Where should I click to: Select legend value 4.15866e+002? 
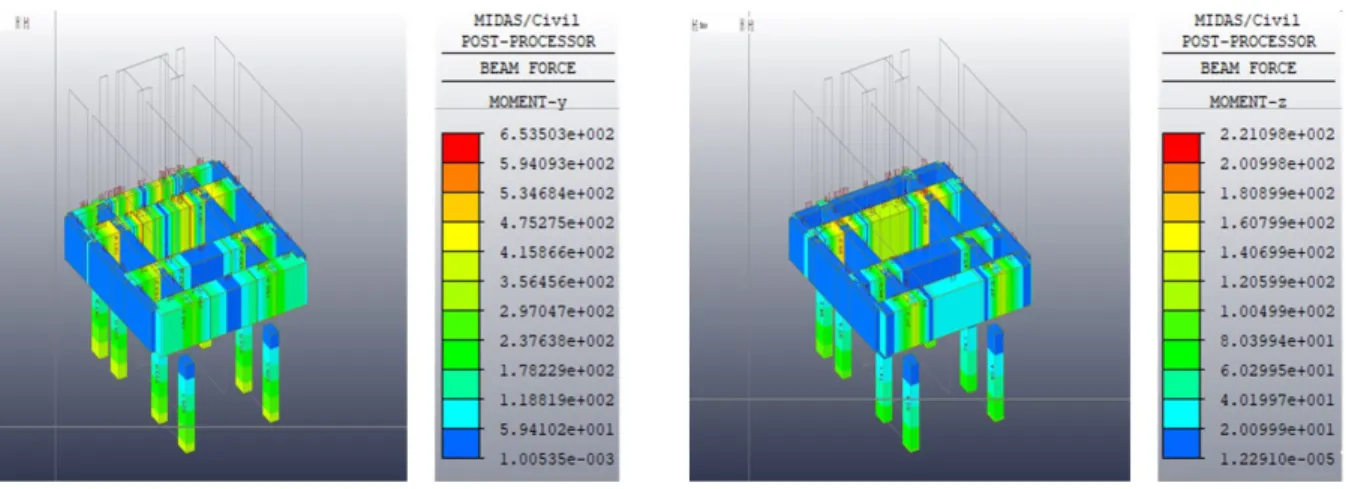point(557,253)
